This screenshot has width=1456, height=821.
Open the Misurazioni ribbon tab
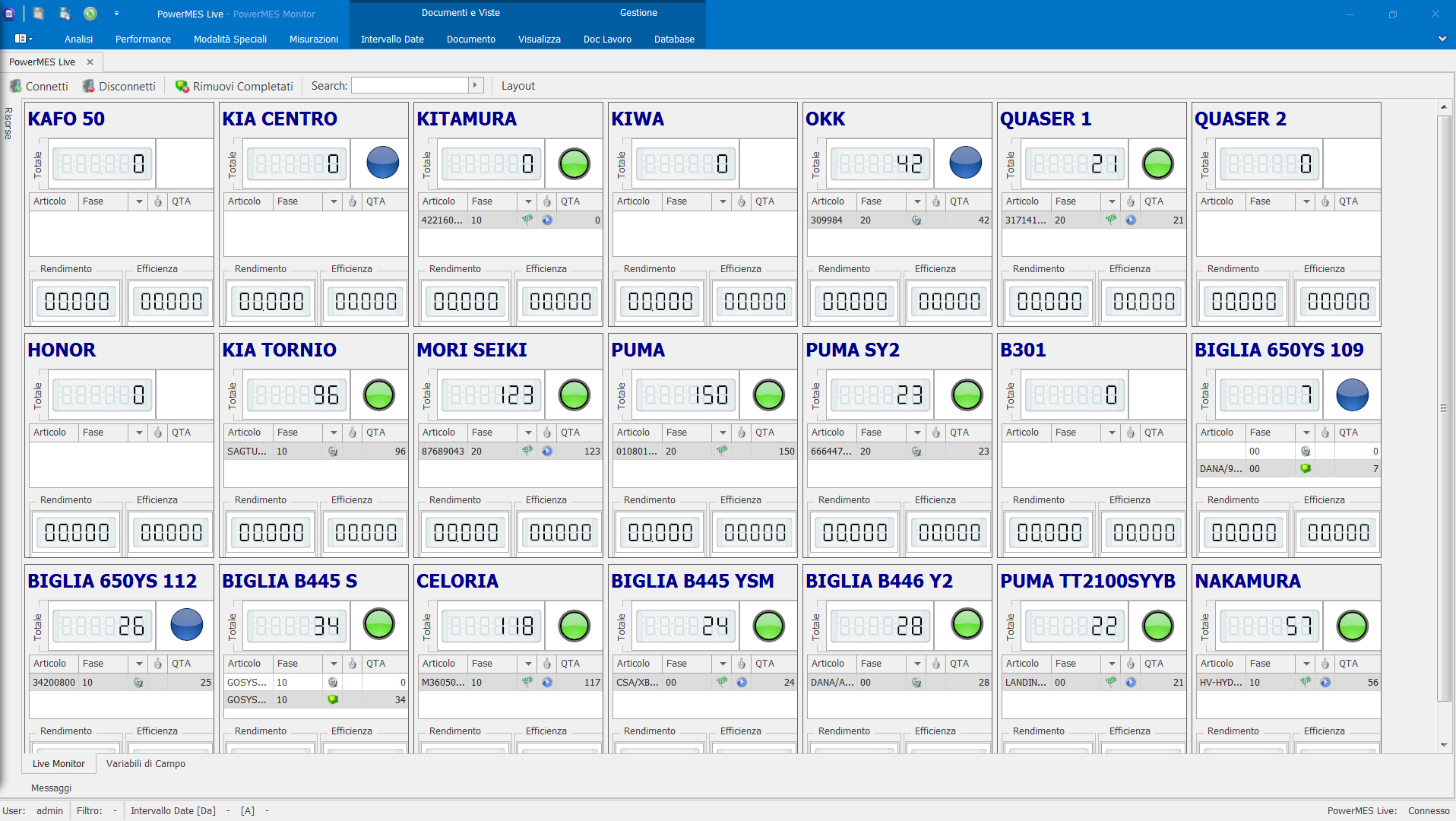tap(314, 39)
